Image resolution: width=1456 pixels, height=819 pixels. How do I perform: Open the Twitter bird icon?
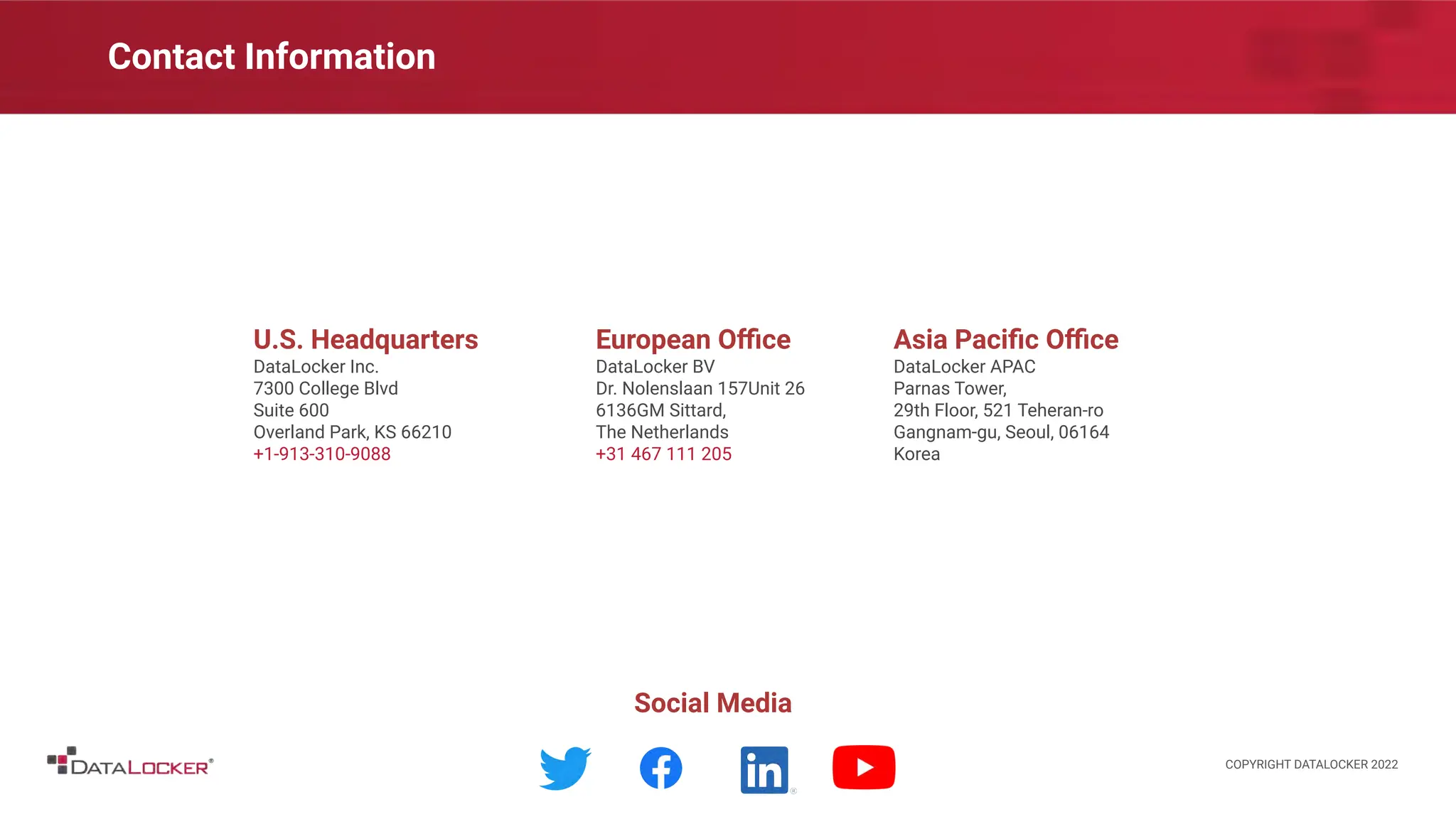[565, 768]
